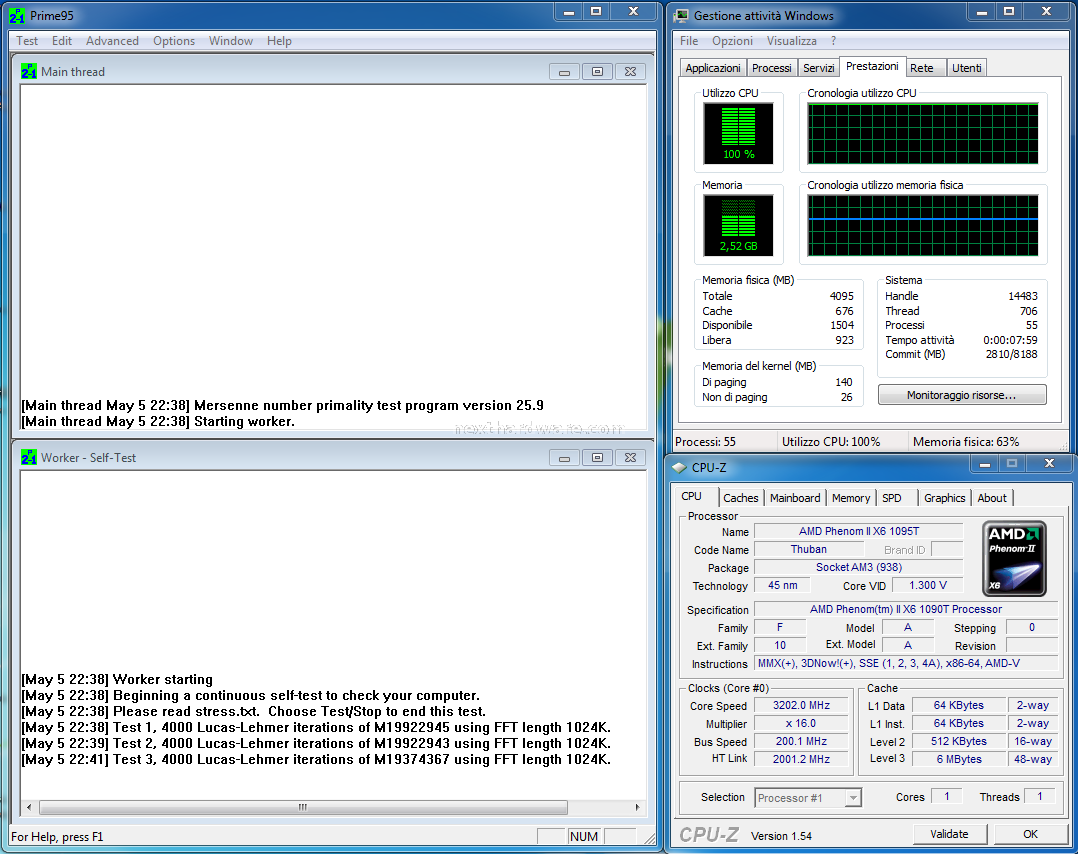Click the Monitoraggio risorse button
Image resolution: width=1078 pixels, height=854 pixels.
click(962, 395)
